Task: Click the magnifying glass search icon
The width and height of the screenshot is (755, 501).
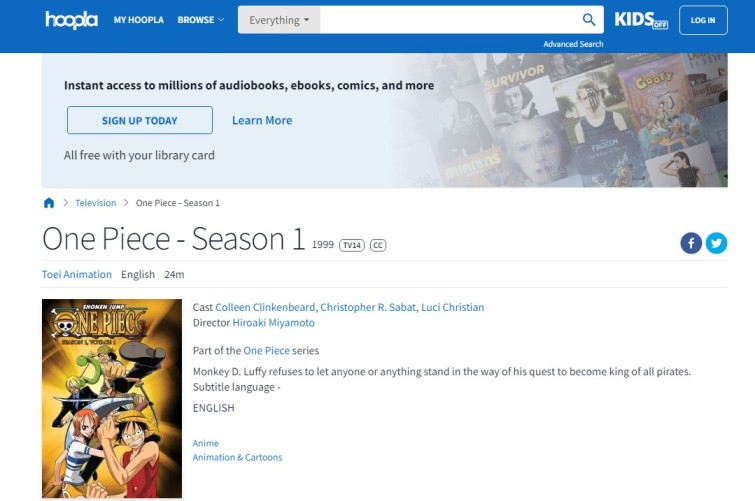Action: point(588,20)
